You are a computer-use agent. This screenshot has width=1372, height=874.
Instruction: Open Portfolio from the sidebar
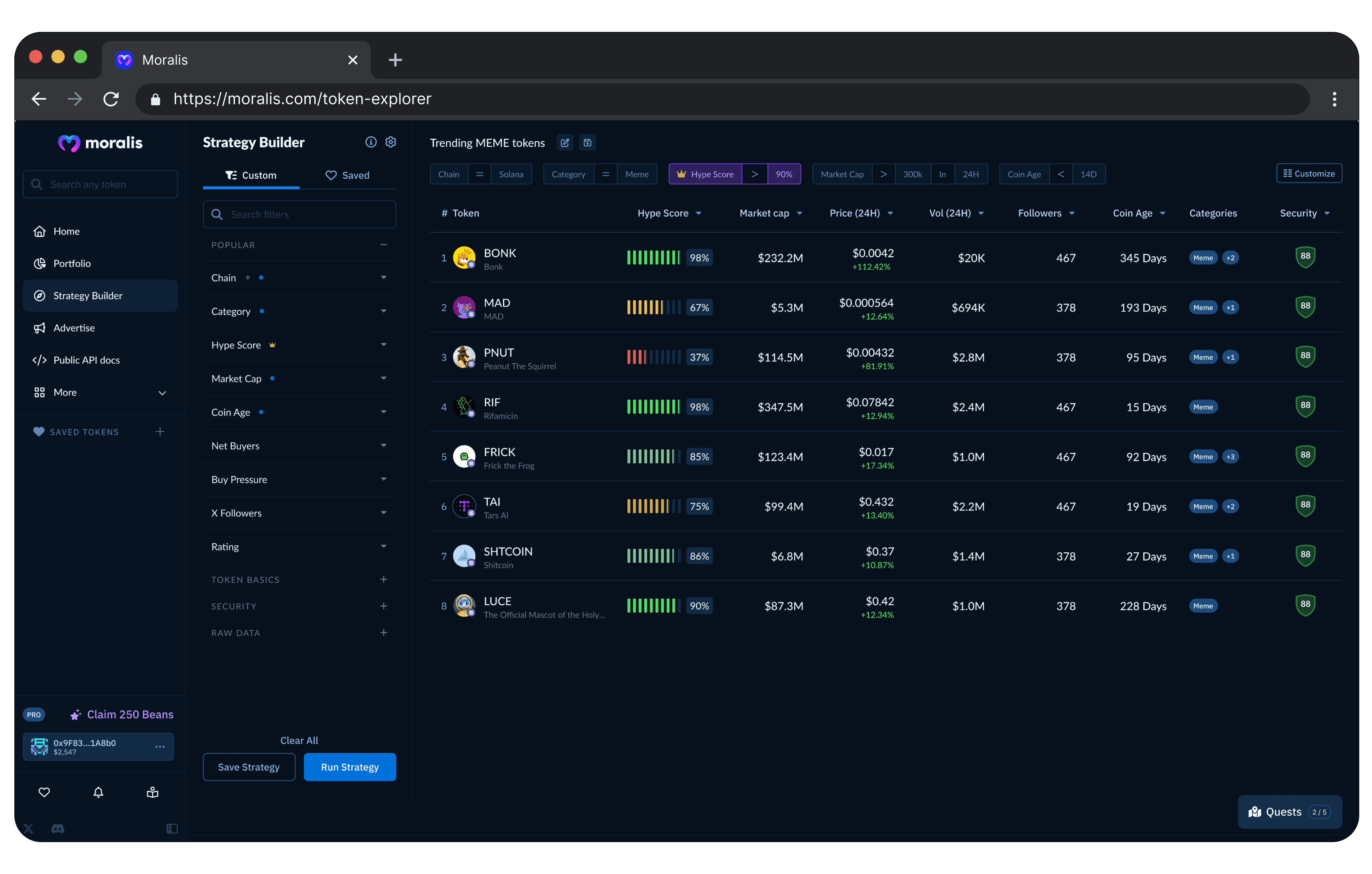click(x=72, y=263)
